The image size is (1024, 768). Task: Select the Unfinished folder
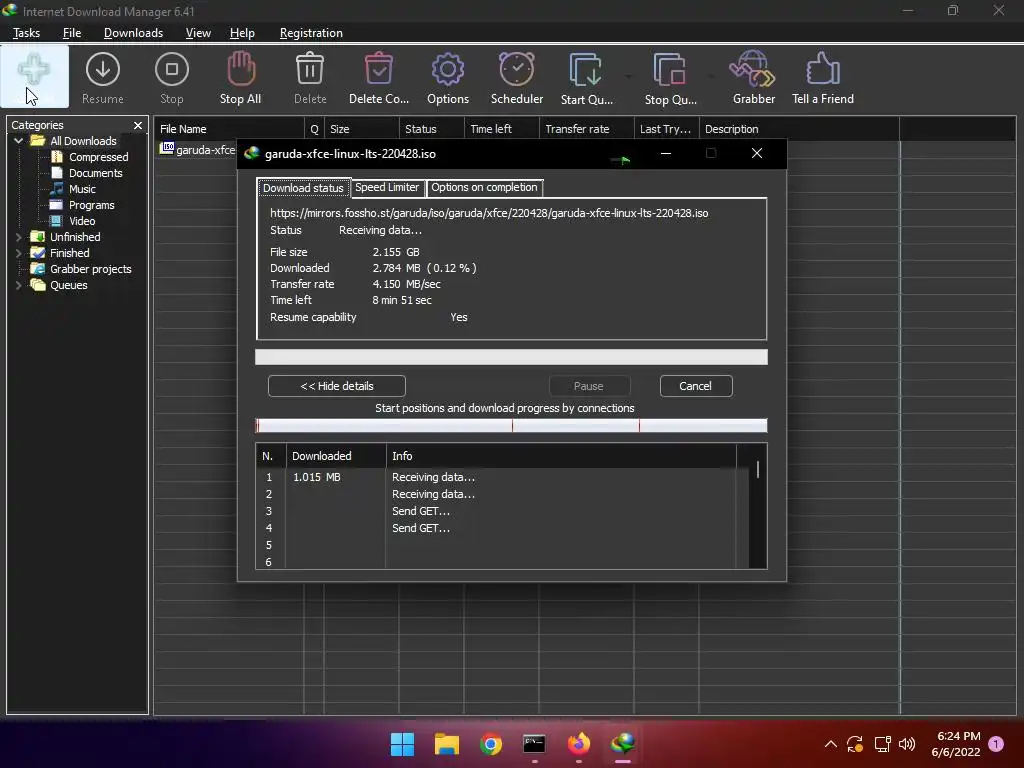75,237
